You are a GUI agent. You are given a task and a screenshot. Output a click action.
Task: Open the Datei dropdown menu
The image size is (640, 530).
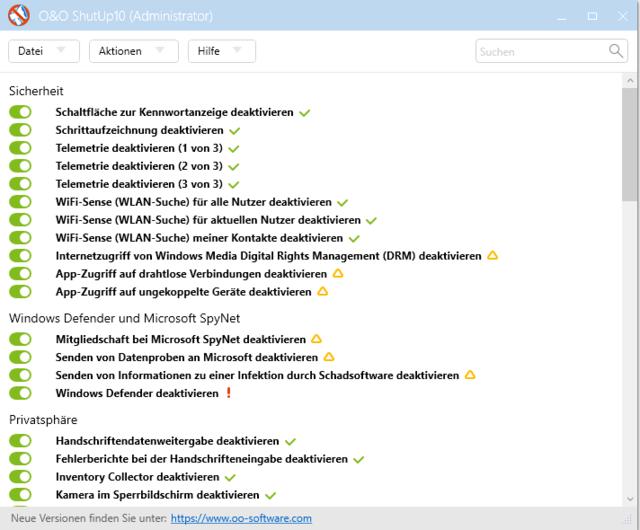point(43,51)
